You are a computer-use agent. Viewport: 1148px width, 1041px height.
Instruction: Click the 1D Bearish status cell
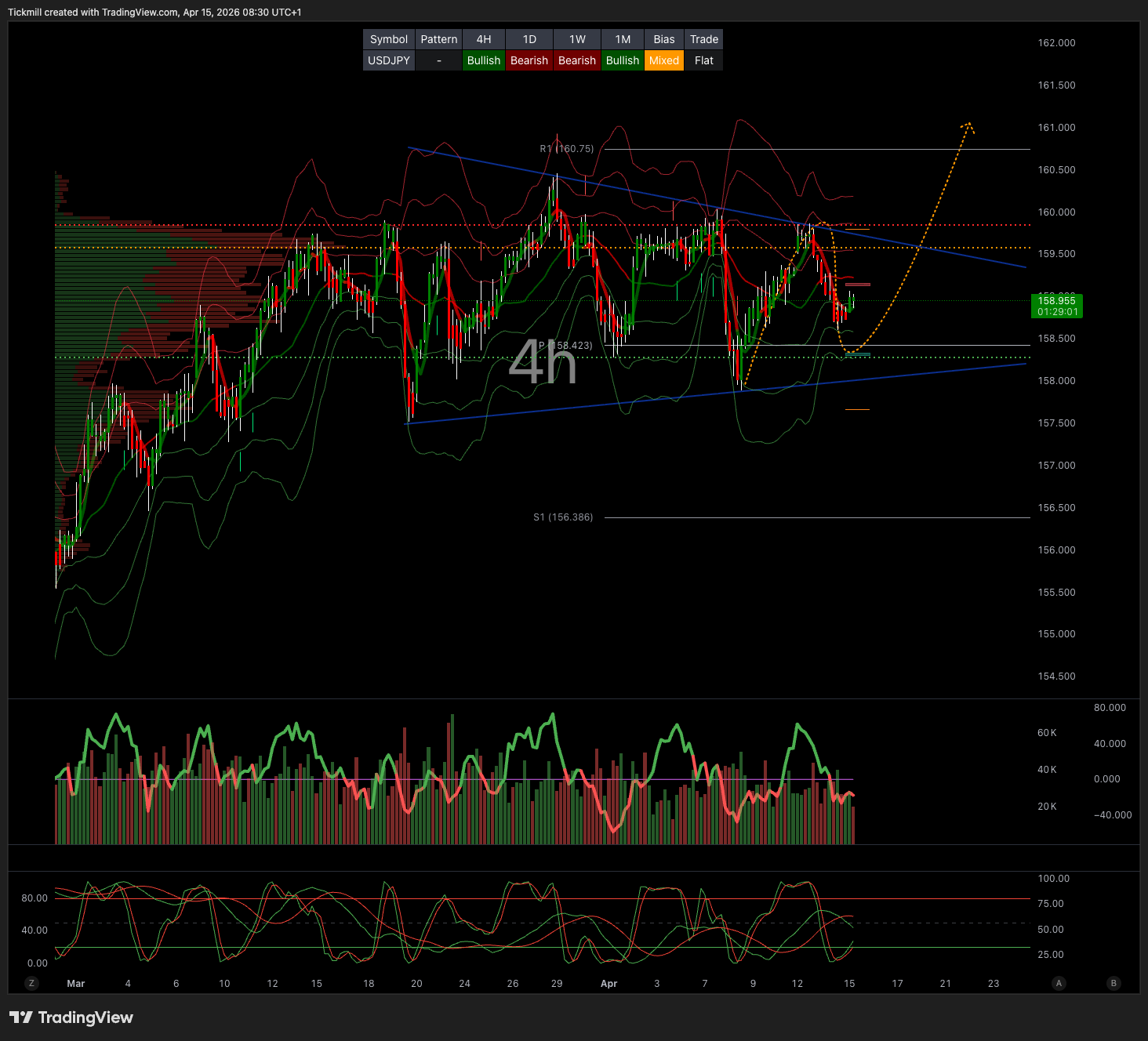tap(529, 60)
